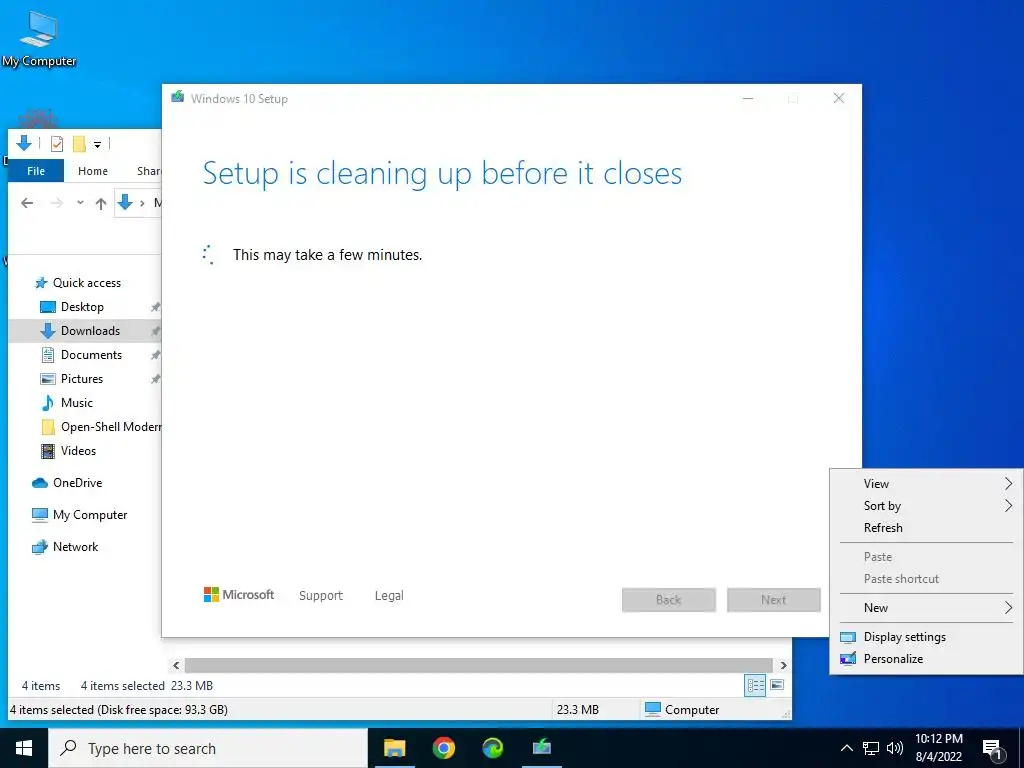Image resolution: width=1024 pixels, height=768 pixels.
Task: Open volume control tray icon
Action: click(895, 748)
